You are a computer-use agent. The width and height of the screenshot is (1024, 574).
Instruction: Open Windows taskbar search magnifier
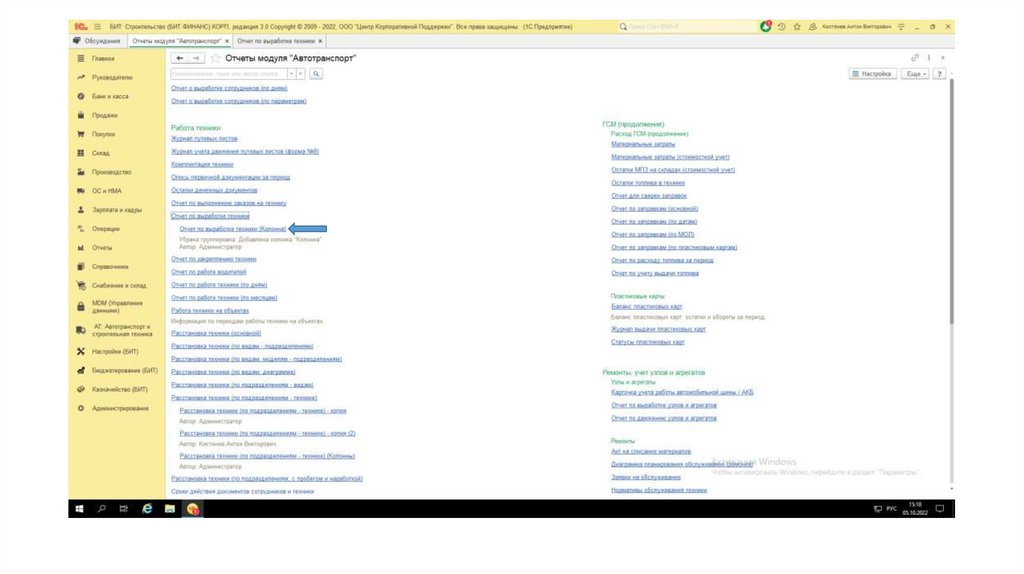(102, 509)
